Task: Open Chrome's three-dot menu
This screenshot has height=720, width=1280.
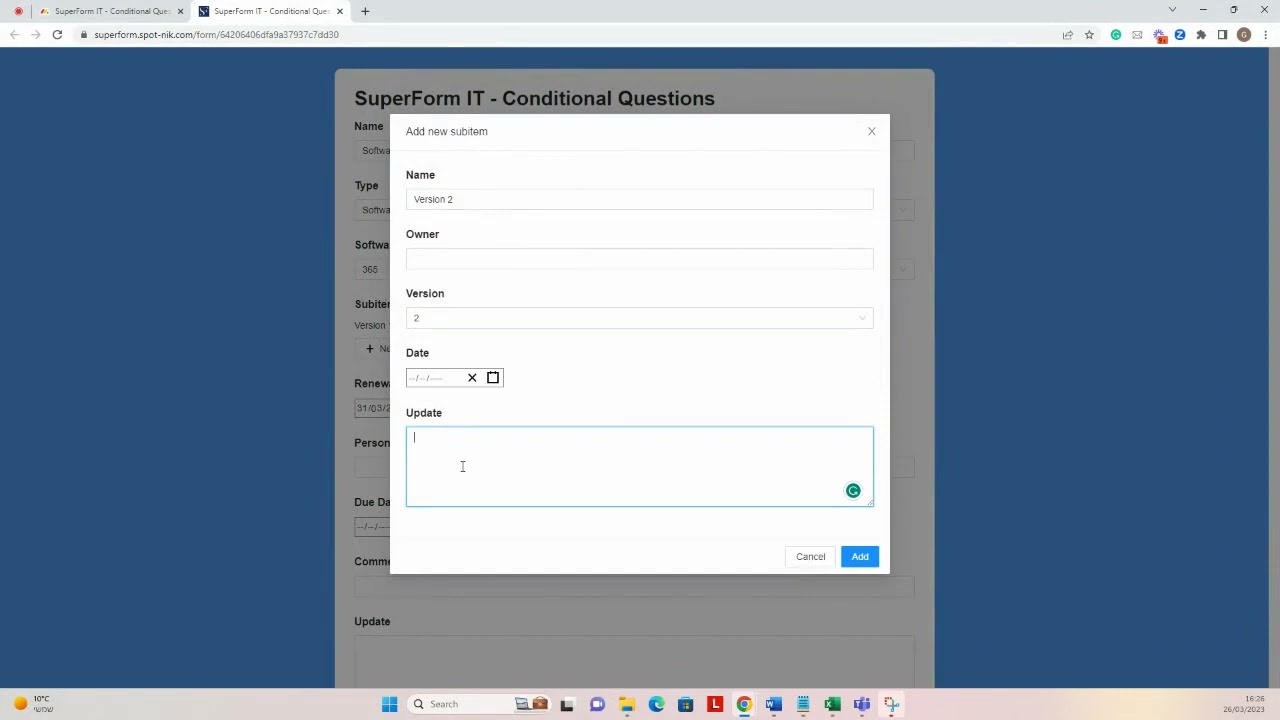Action: [x=1264, y=34]
